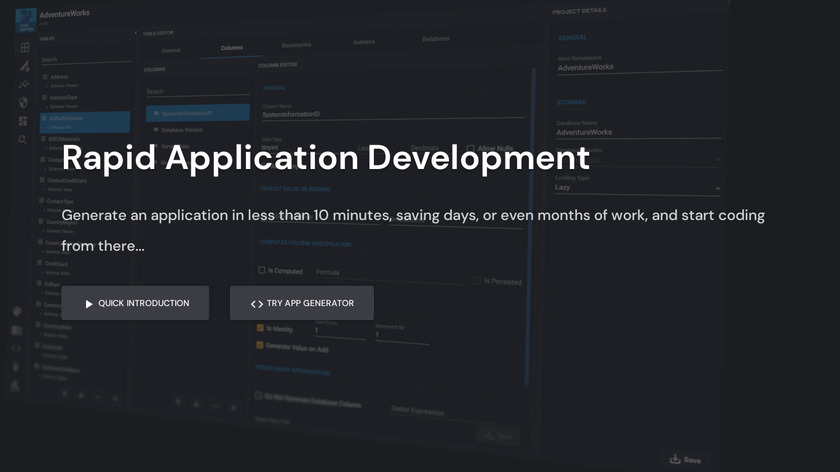Toggle the Is Computed checkbox
The width and height of the screenshot is (840, 472).
[262, 270]
